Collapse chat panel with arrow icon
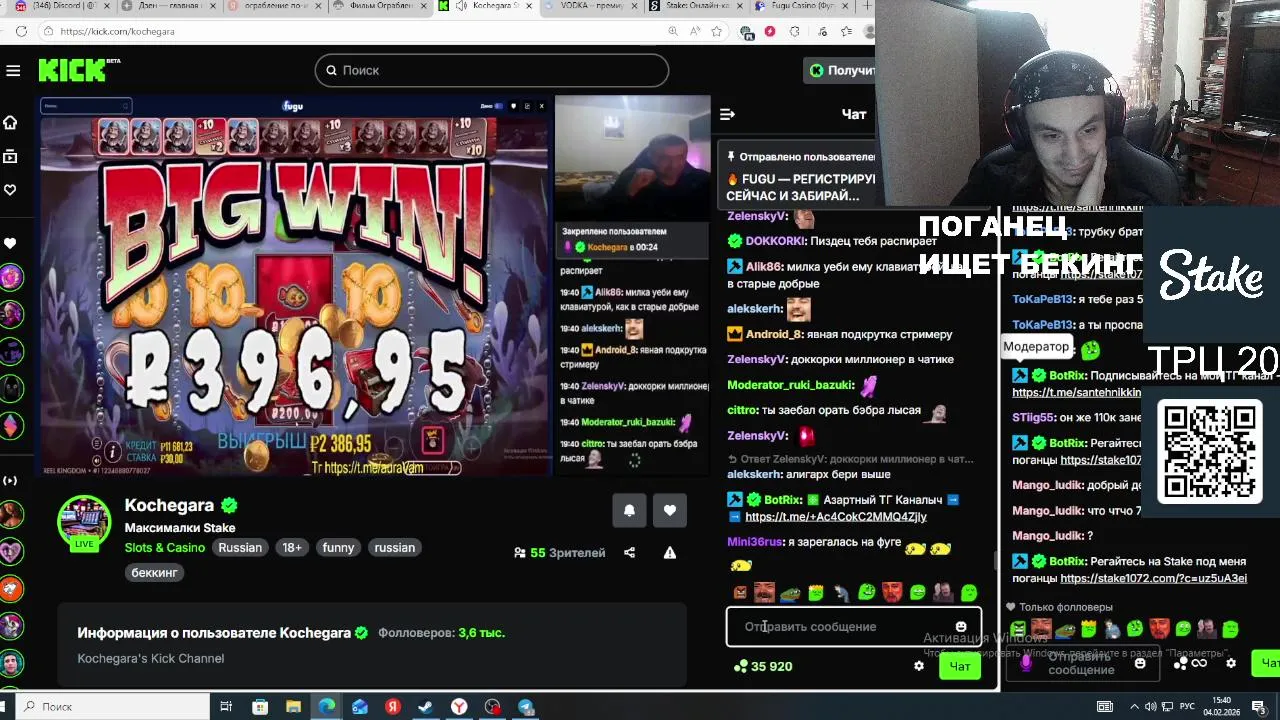The image size is (1280, 720). [727, 114]
